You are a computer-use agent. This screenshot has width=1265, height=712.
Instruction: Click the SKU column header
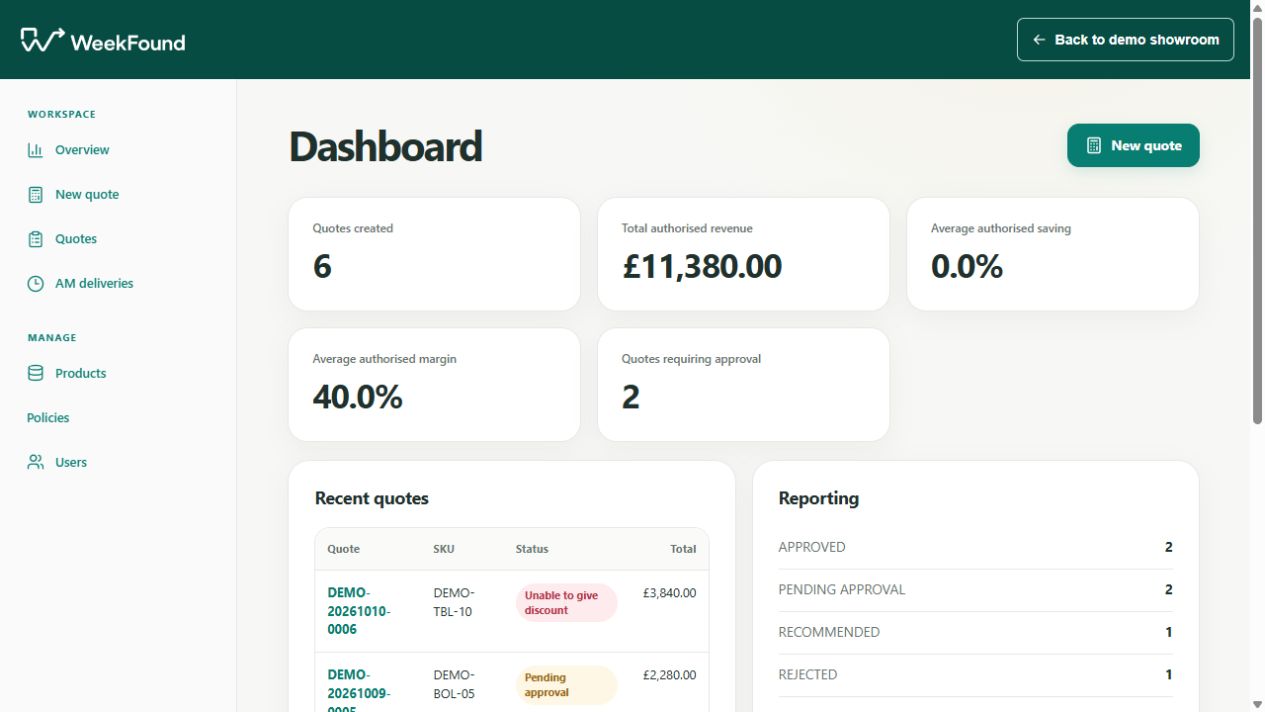(x=443, y=549)
